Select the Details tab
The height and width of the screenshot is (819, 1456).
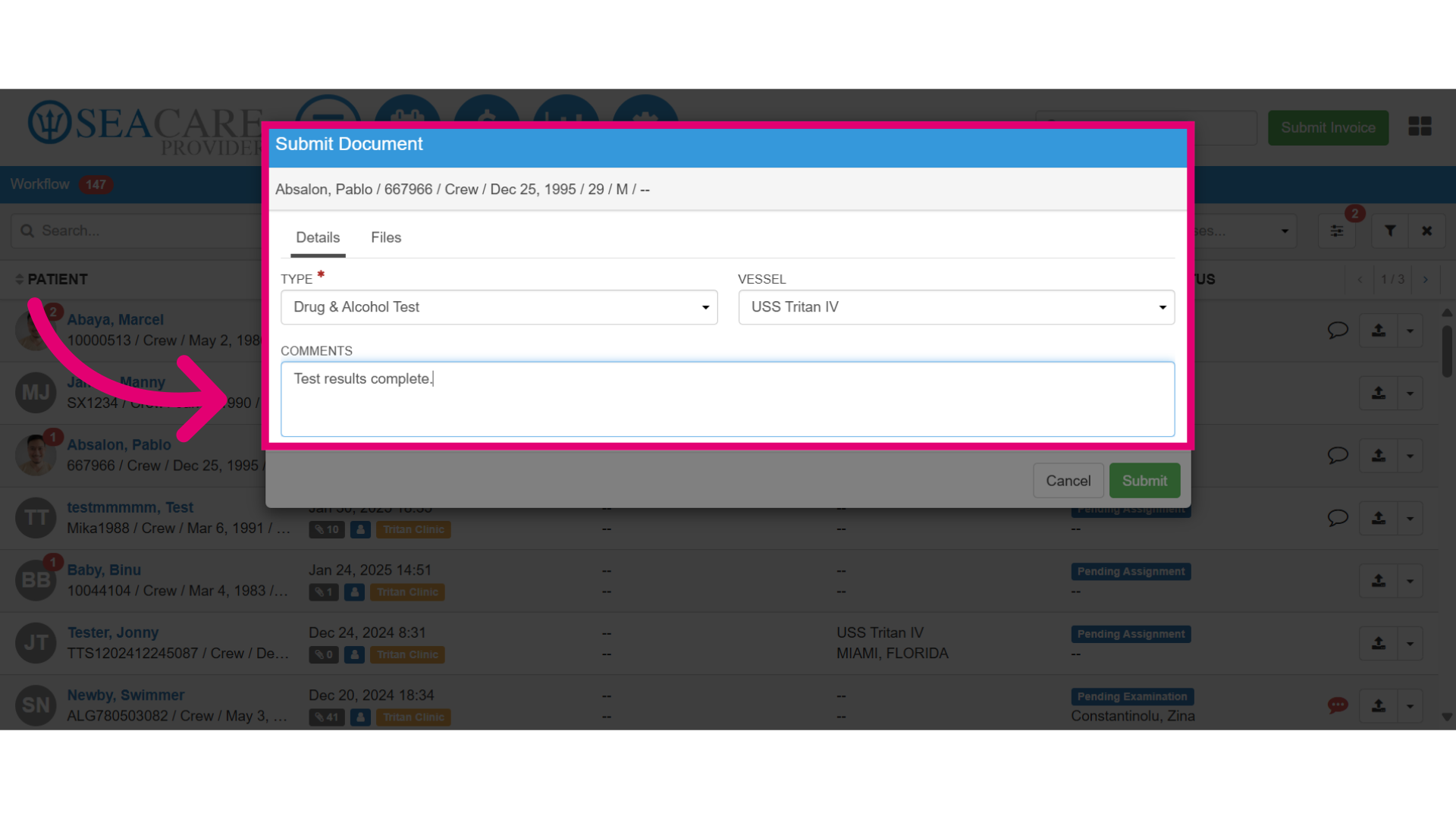pyautogui.click(x=318, y=237)
